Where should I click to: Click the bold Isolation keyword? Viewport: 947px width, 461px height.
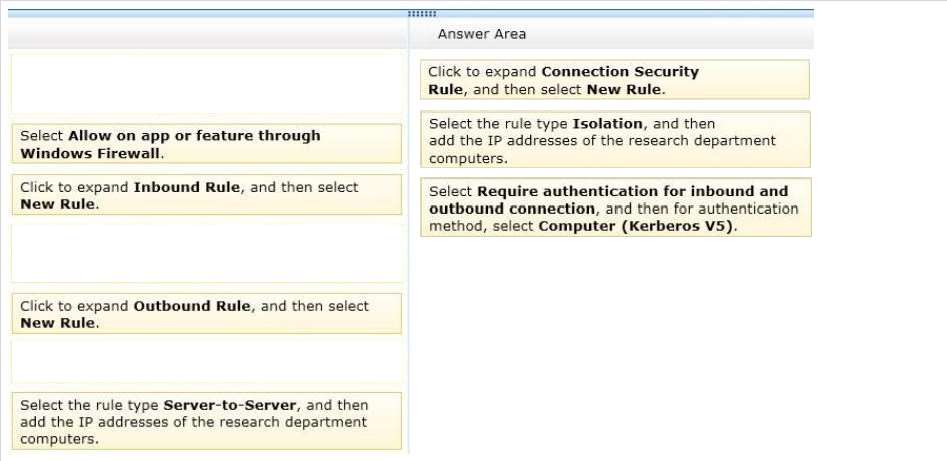point(608,124)
